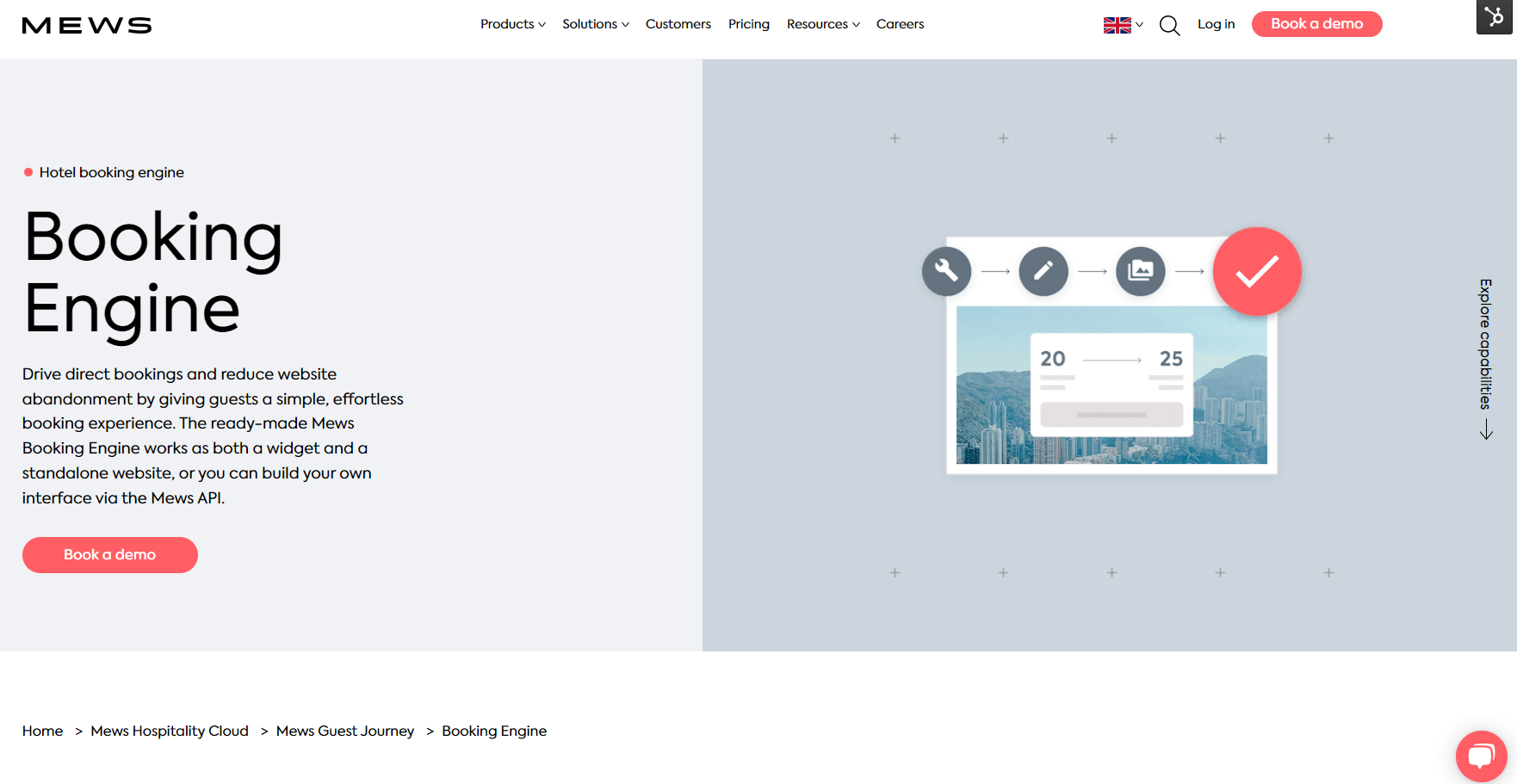Click the image gallery step icon
The height and width of the screenshot is (784, 1517).
point(1141,271)
